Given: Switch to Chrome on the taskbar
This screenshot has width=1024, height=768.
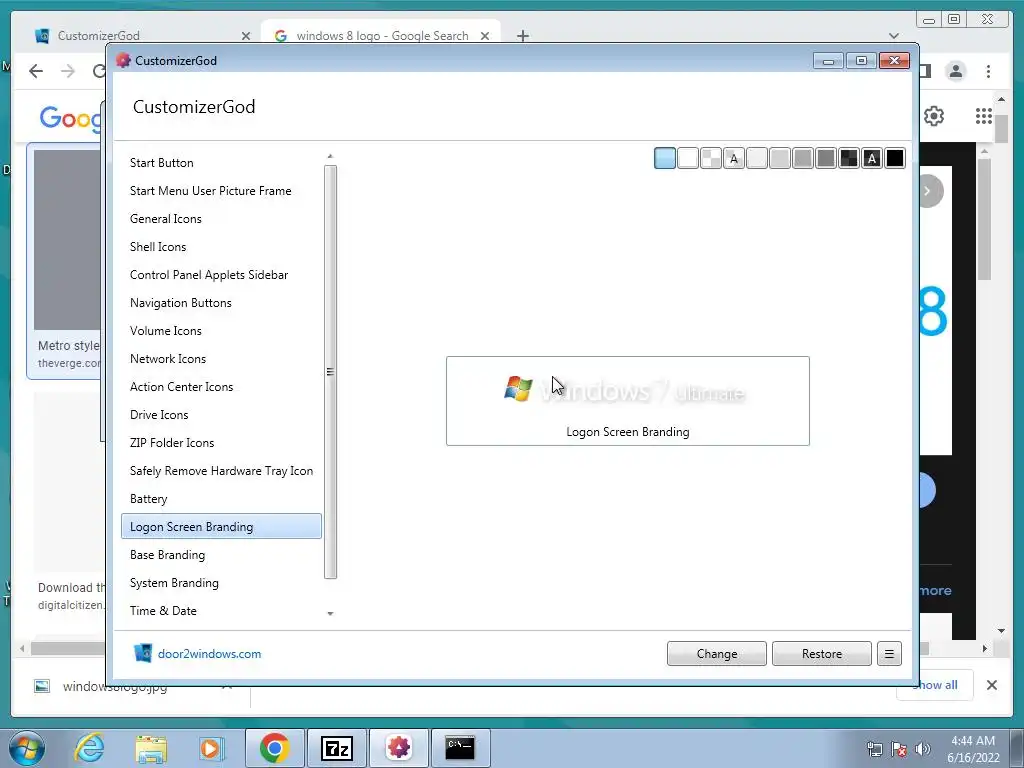Looking at the screenshot, I should pyautogui.click(x=274, y=748).
